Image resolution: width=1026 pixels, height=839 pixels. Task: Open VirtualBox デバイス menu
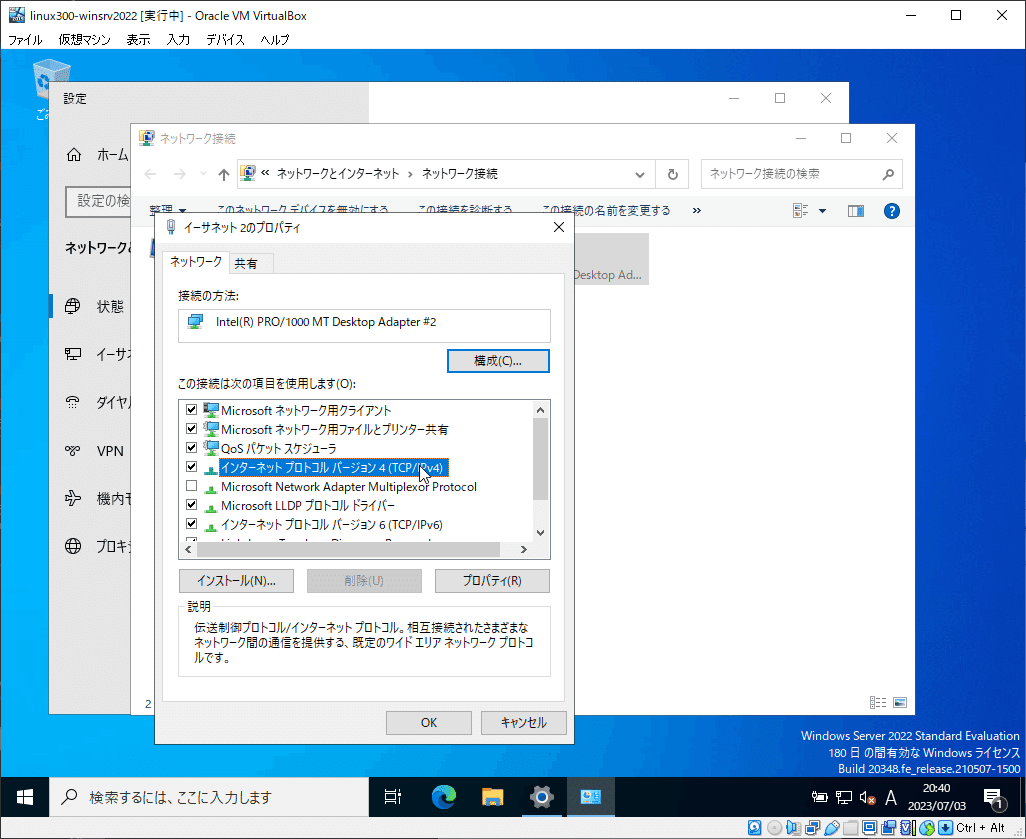pyautogui.click(x=225, y=40)
